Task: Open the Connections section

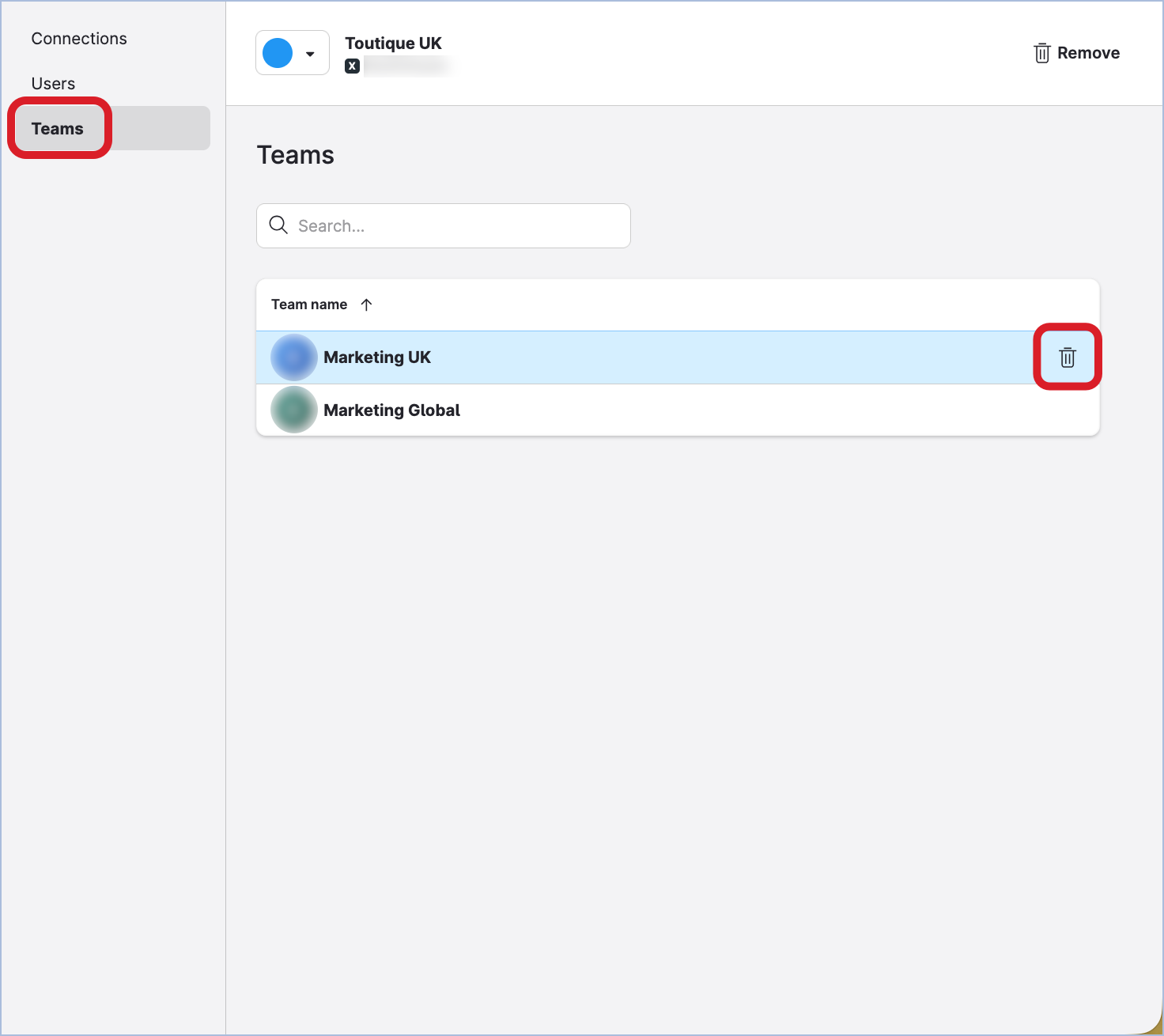Action: [79, 38]
